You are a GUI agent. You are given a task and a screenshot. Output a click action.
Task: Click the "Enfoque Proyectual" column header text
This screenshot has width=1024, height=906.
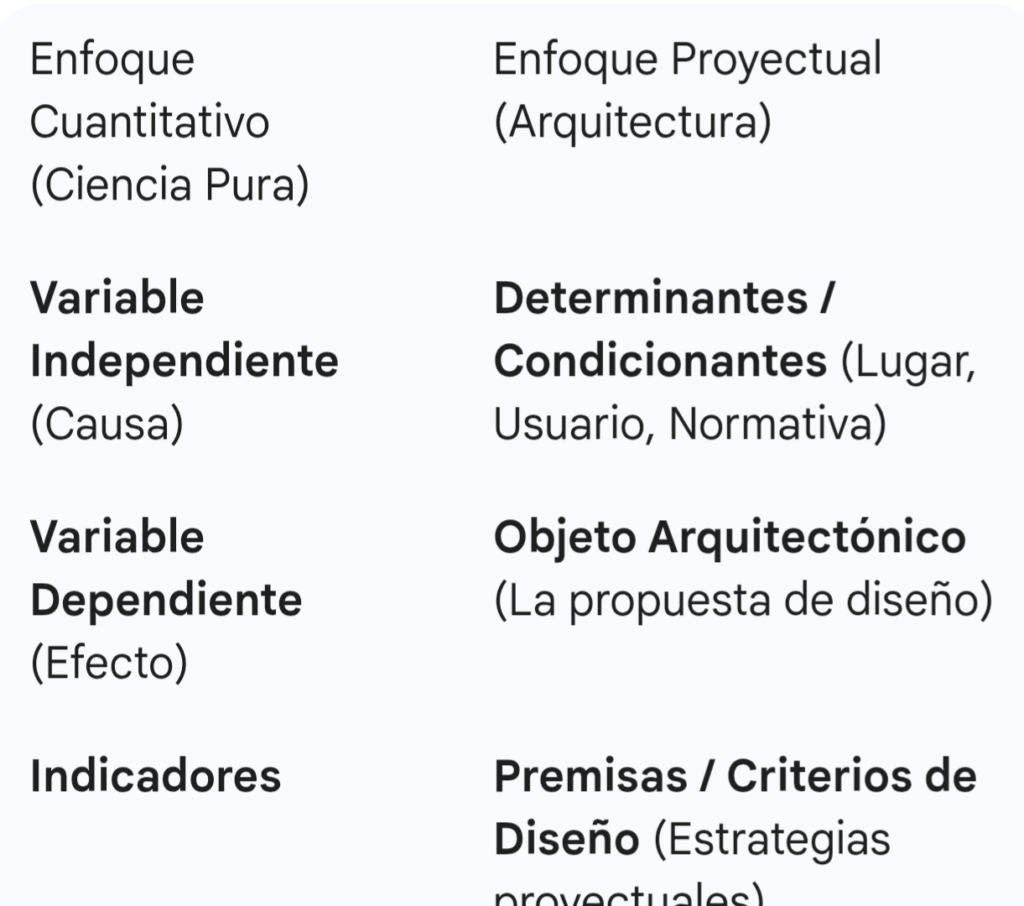[687, 60]
